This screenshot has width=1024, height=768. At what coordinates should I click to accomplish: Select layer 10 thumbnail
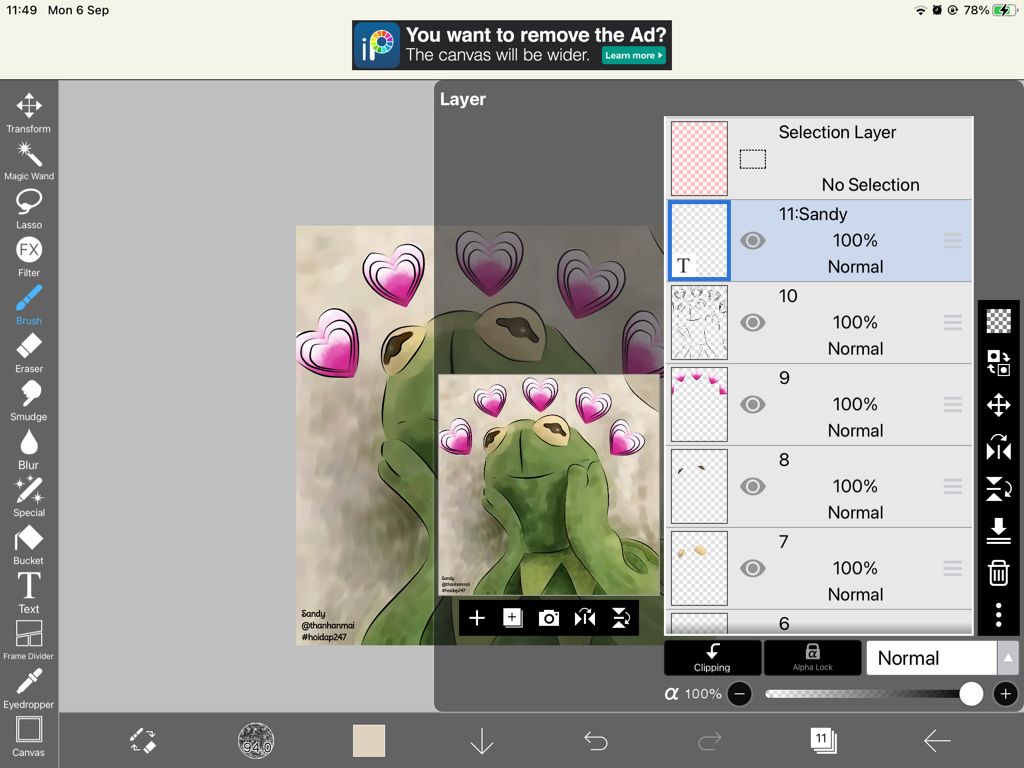tap(699, 323)
